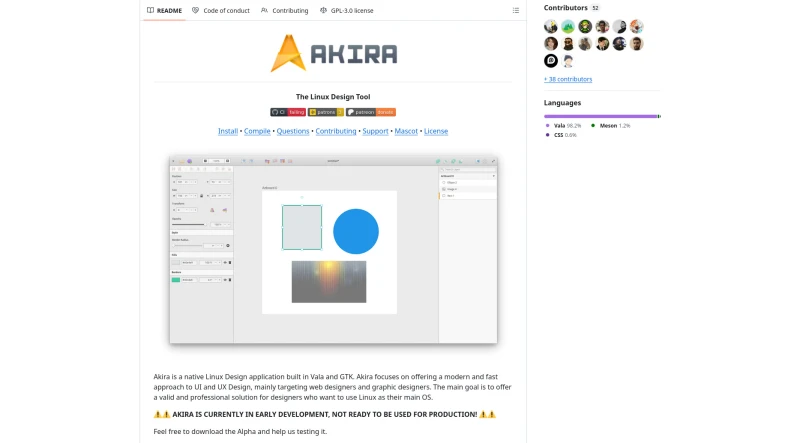This screenshot has width=800, height=443.
Task: Click the patrons count badge
Action: pyautogui.click(x=326, y=112)
